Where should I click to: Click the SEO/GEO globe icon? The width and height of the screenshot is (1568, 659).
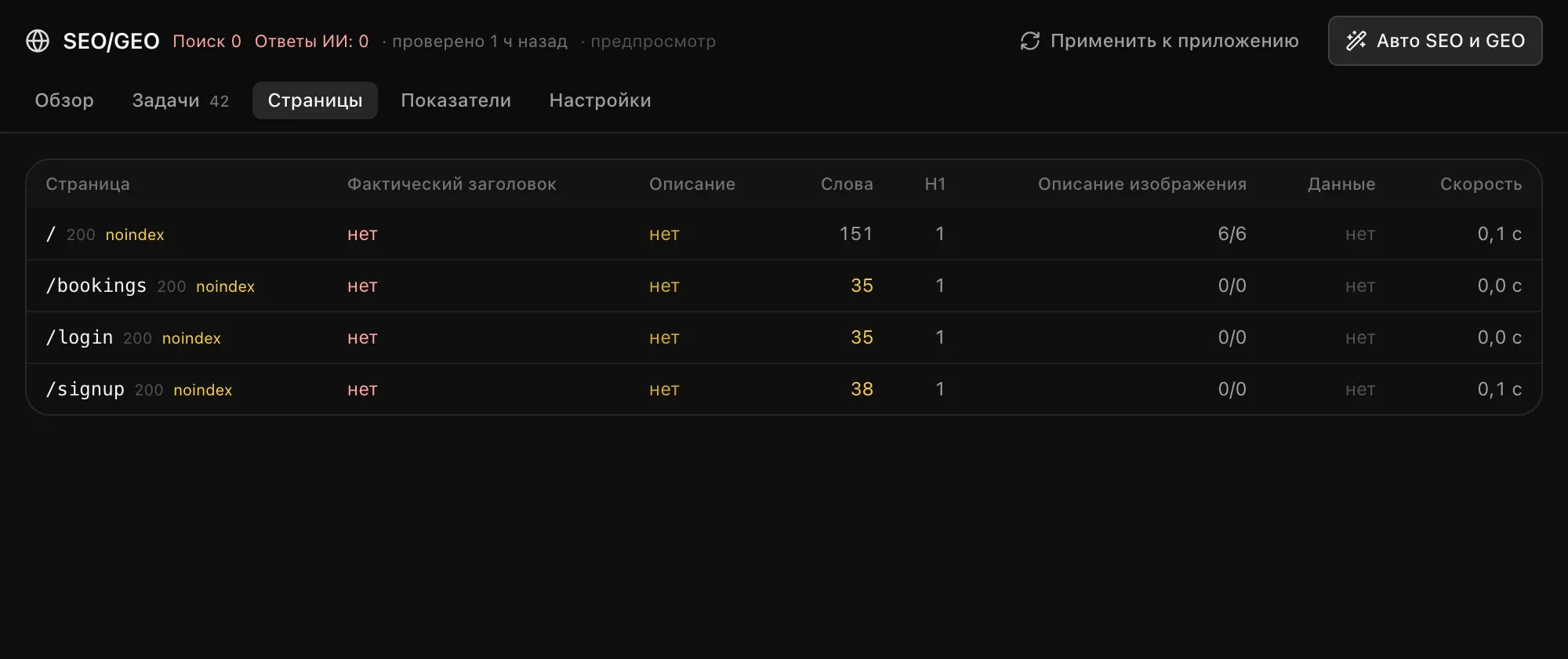38,41
